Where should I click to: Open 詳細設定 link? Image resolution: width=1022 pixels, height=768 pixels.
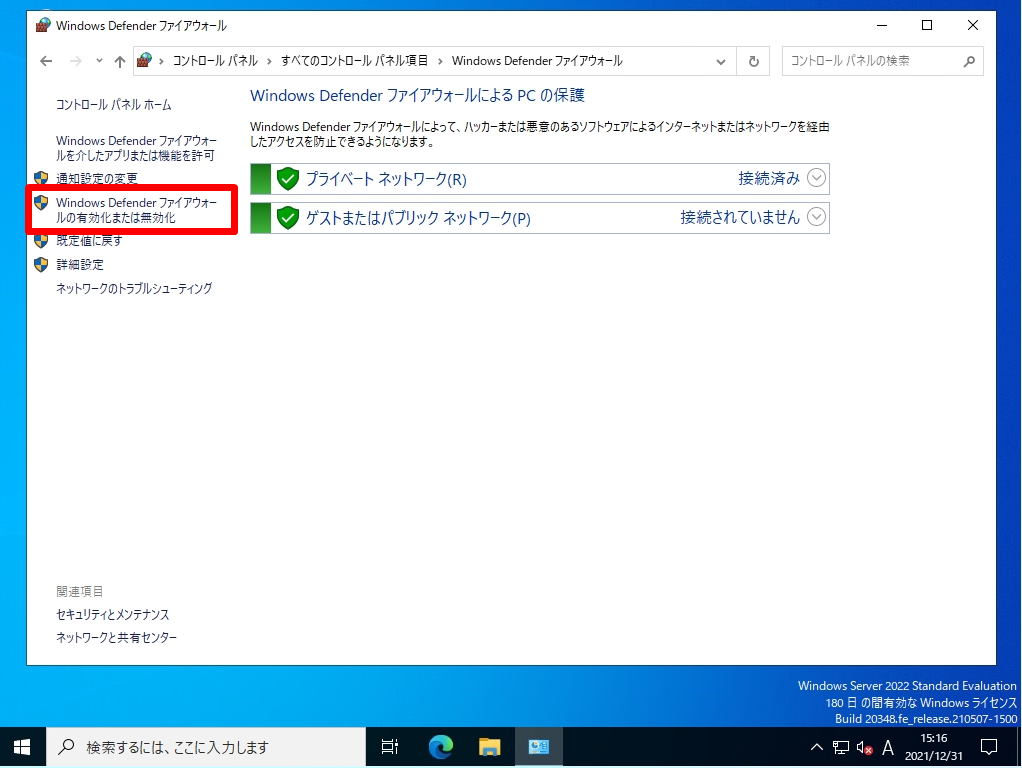(x=80, y=265)
